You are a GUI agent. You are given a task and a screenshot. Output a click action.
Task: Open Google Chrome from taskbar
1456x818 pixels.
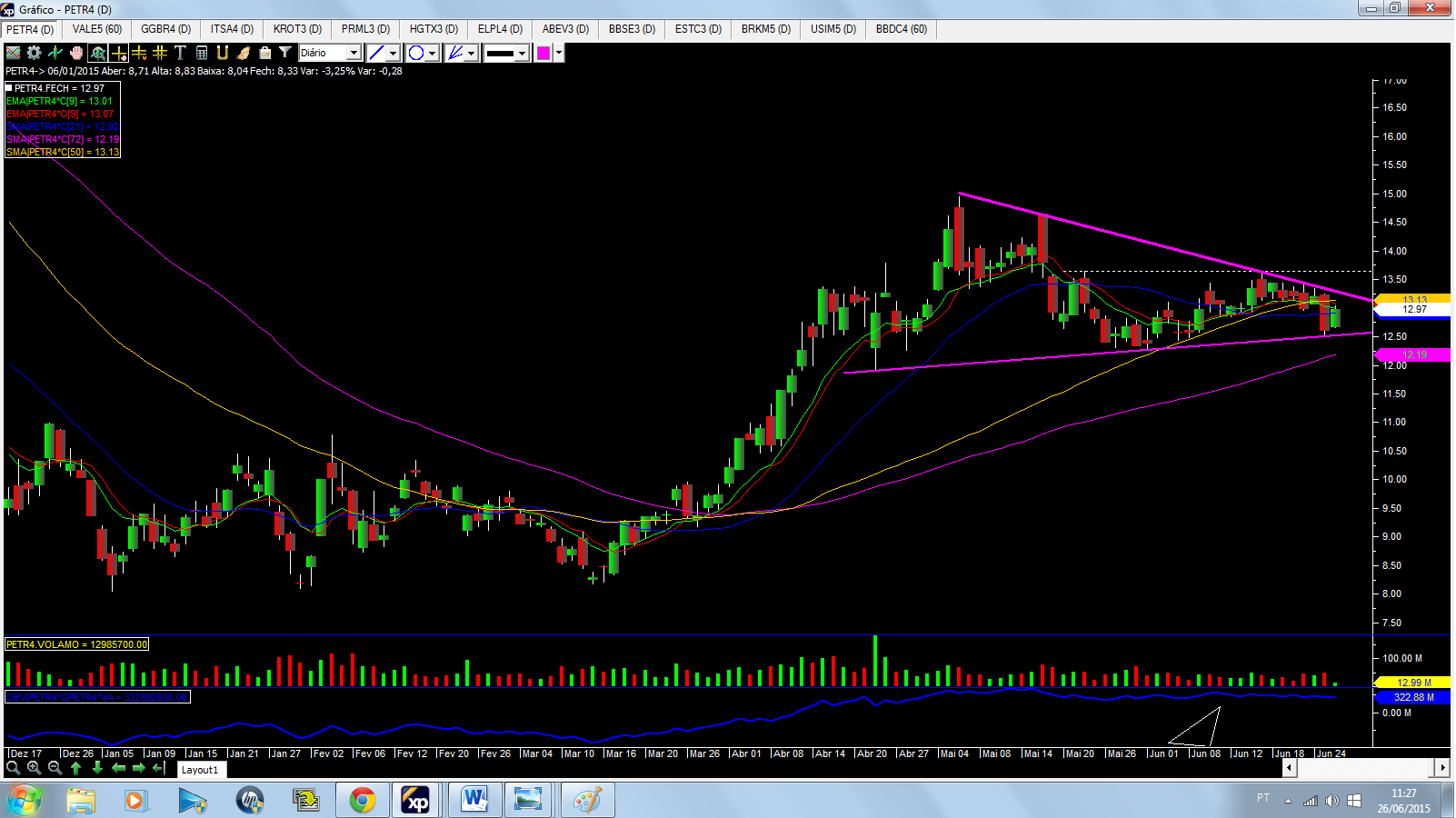(x=363, y=801)
